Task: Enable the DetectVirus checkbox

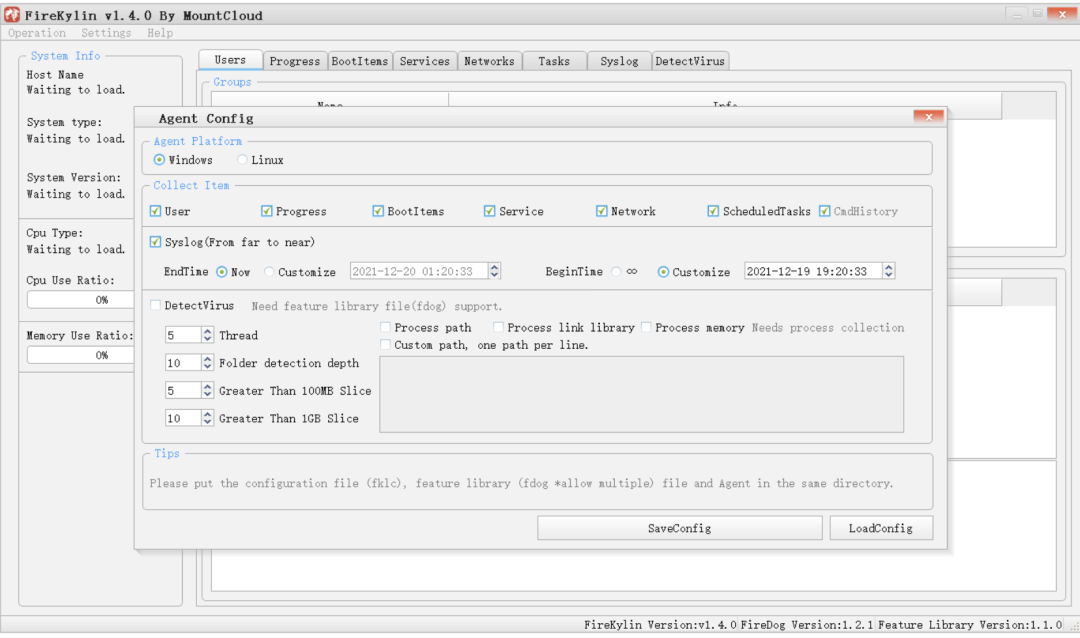Action: (155, 305)
